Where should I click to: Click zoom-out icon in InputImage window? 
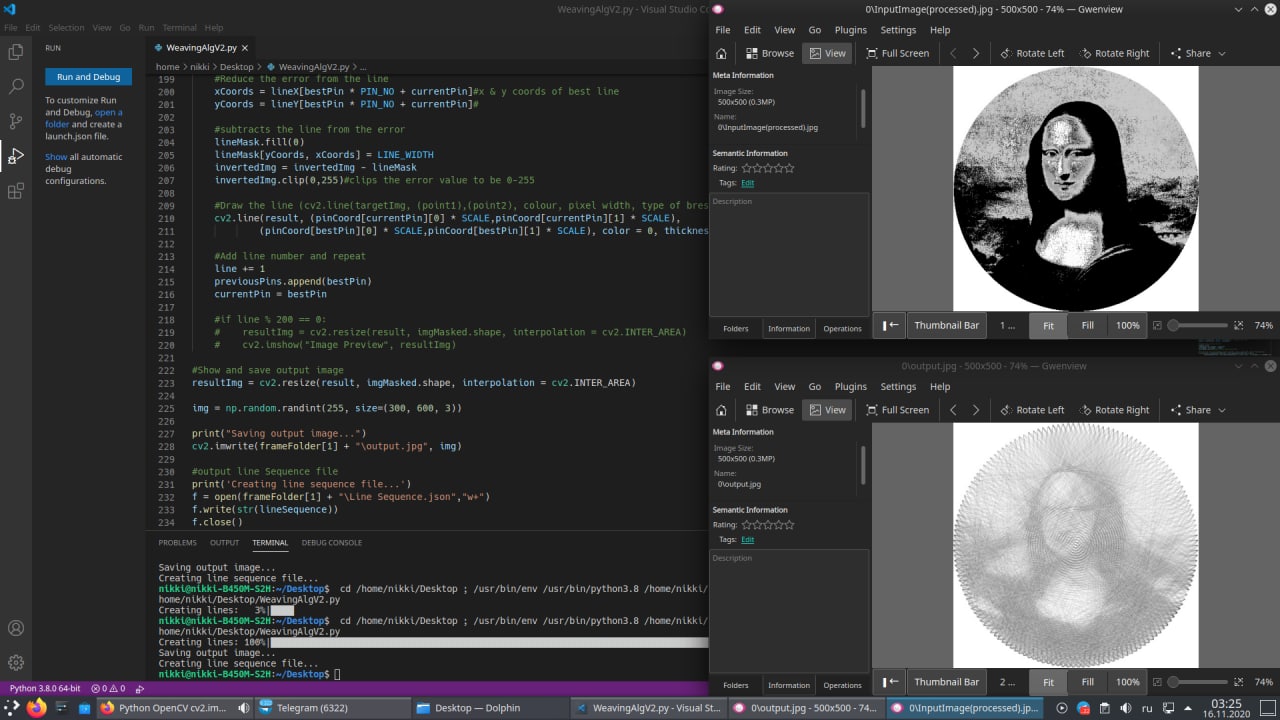[x=1157, y=325]
